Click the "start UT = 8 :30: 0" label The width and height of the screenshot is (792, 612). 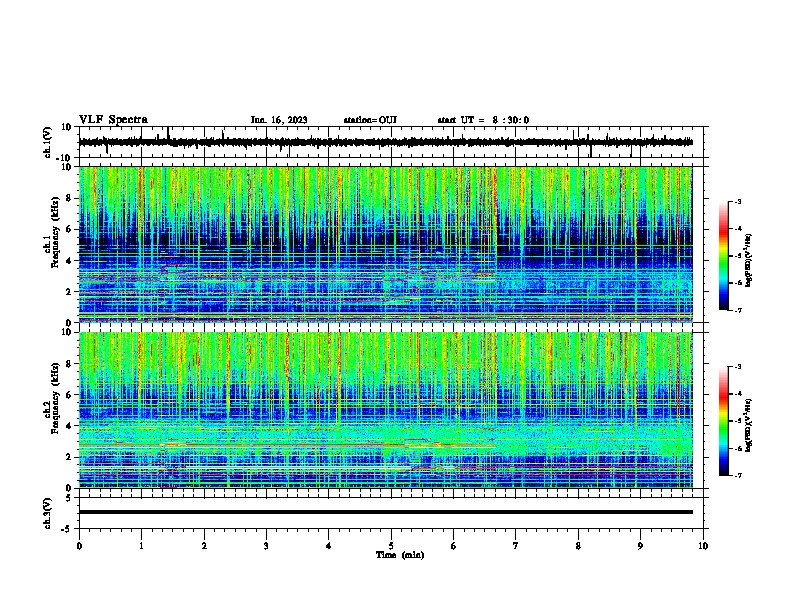point(483,120)
